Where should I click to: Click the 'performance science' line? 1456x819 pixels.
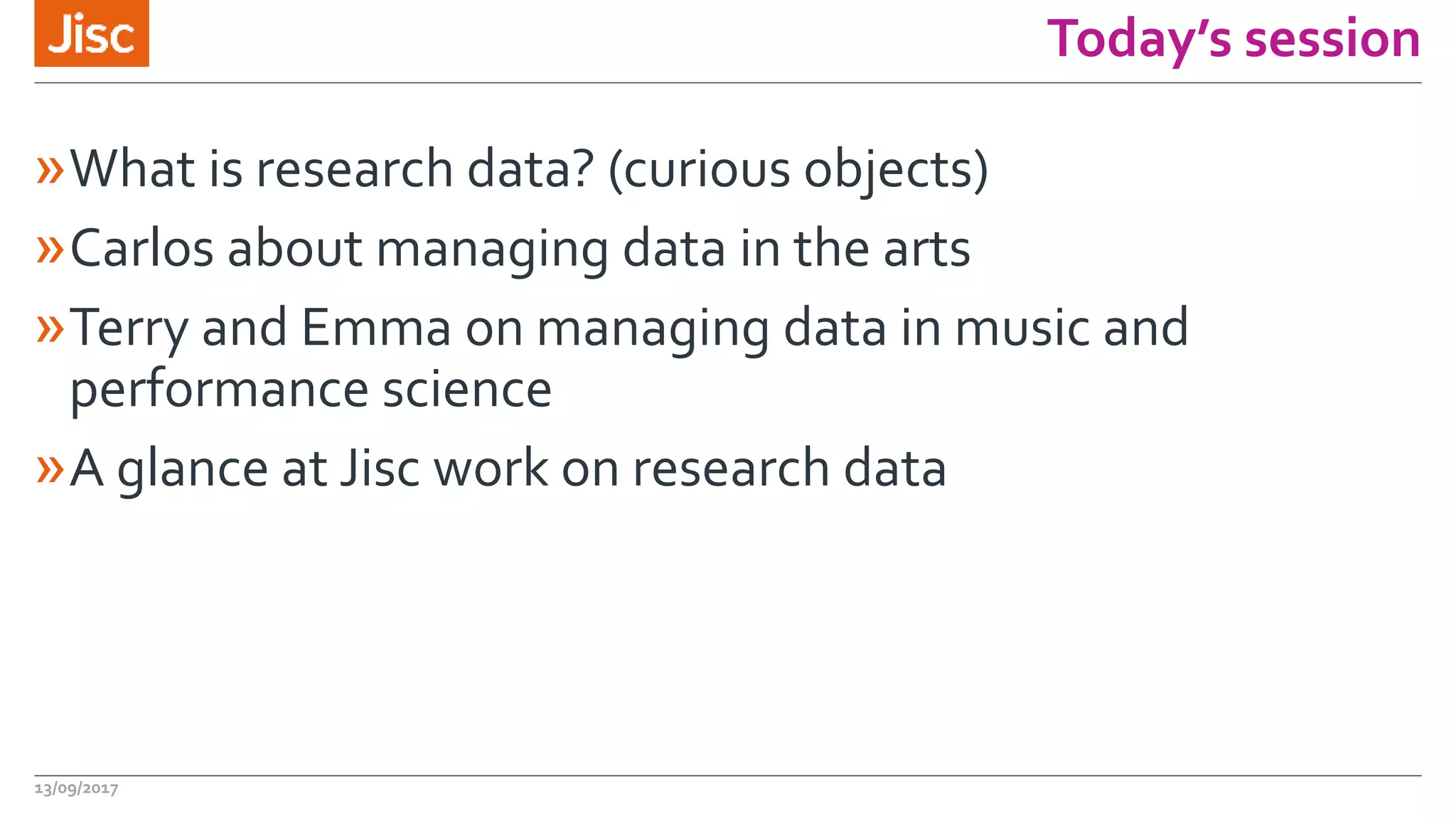click(x=311, y=390)
